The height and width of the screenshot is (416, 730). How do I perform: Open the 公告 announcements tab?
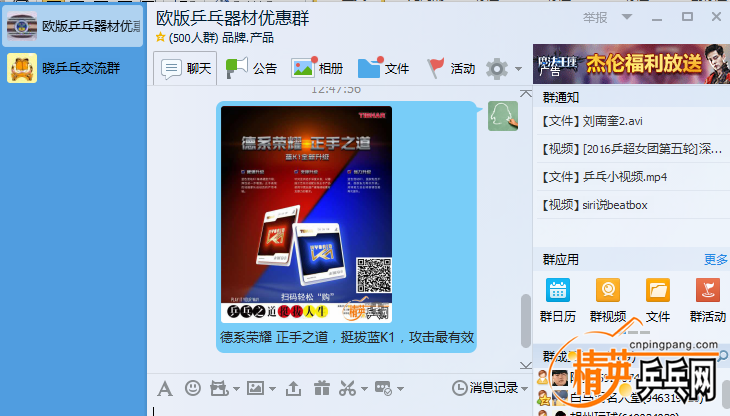[251, 68]
